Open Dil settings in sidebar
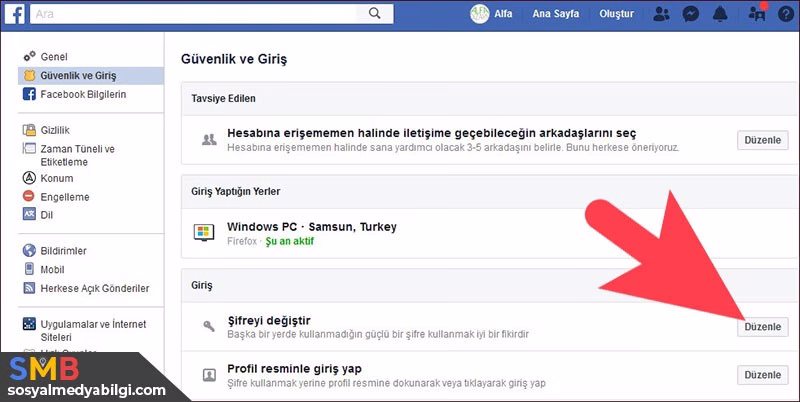 (x=46, y=215)
